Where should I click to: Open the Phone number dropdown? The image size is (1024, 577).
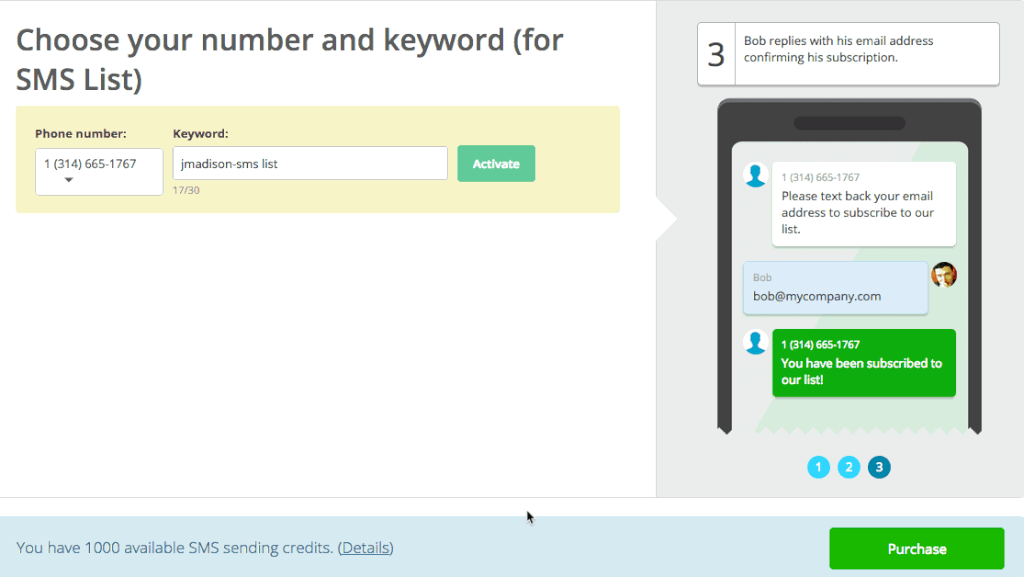(x=99, y=171)
